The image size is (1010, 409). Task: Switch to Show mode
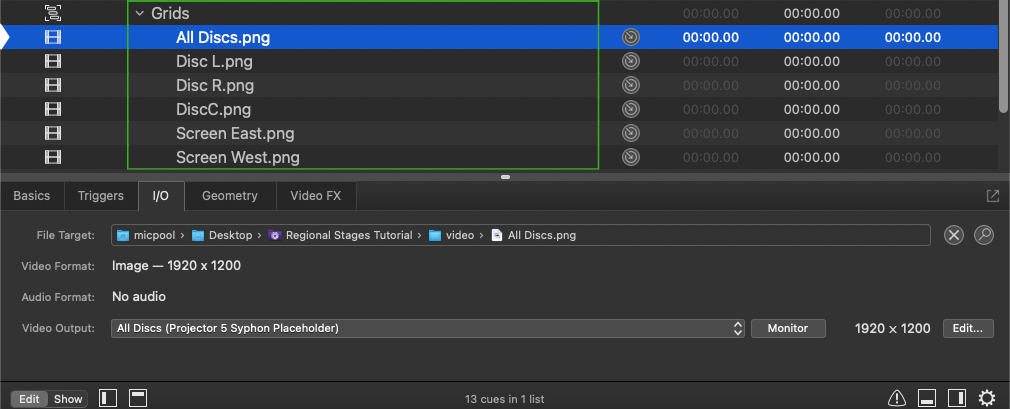click(x=68, y=399)
